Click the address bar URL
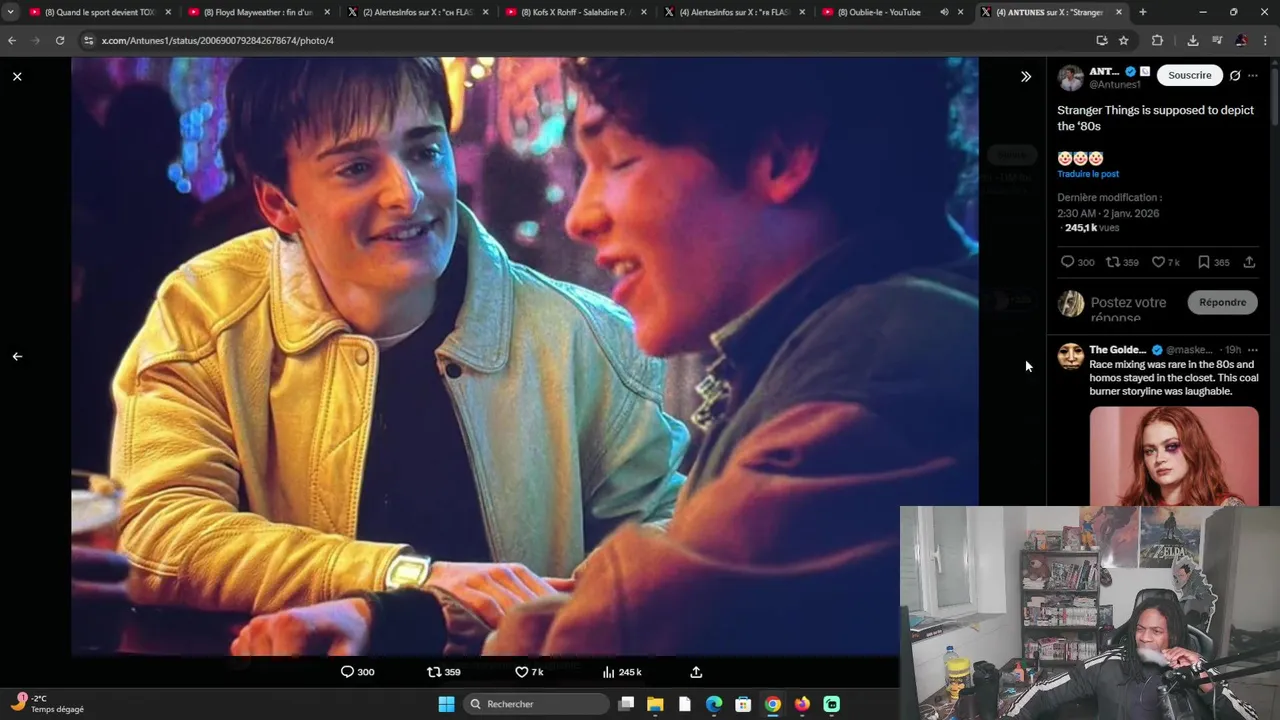Screen dimensions: 1280x720 pos(217,40)
